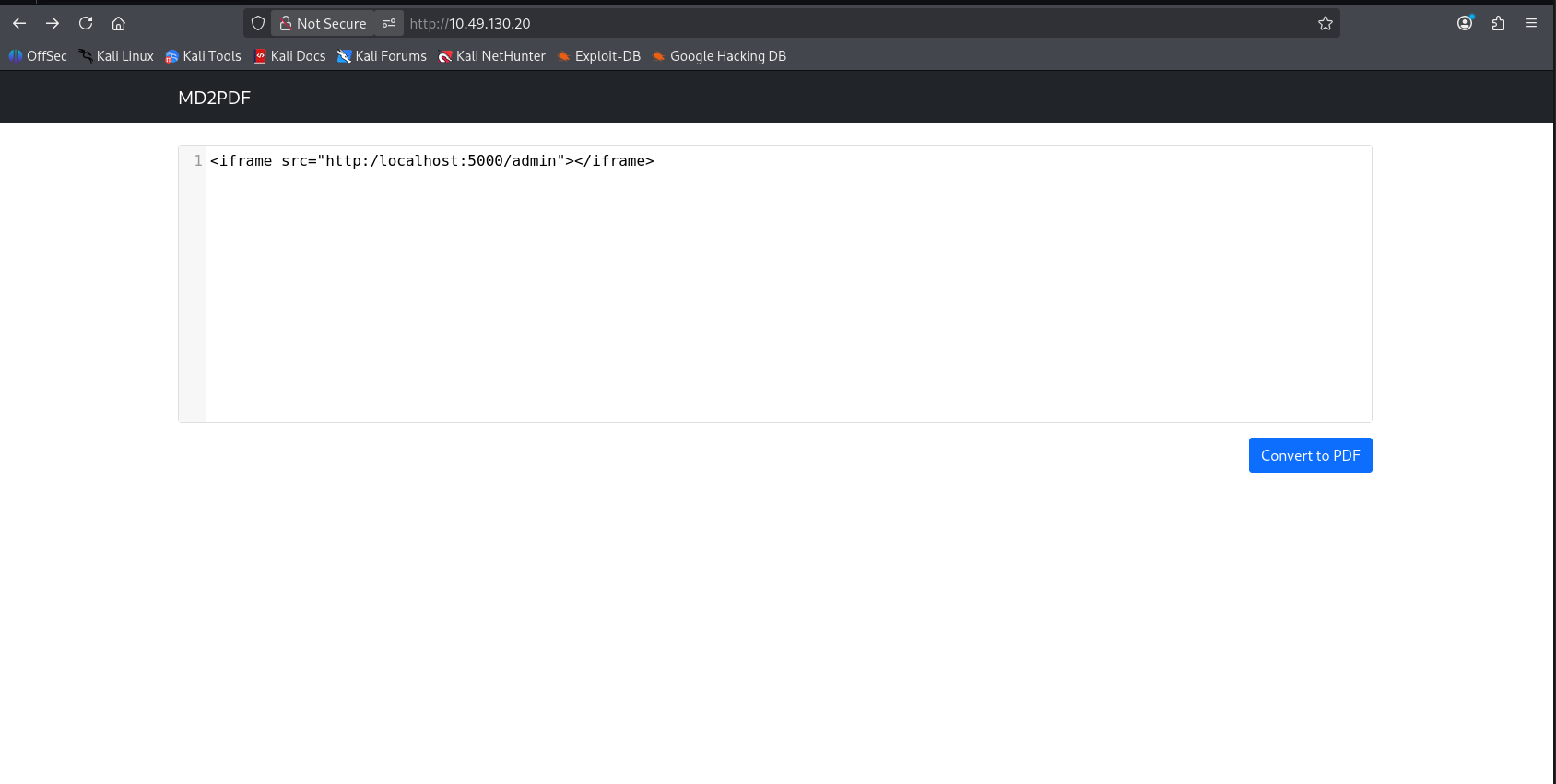The width and height of the screenshot is (1556, 784).
Task: Click the iframe code line in editor
Action: click(432, 160)
